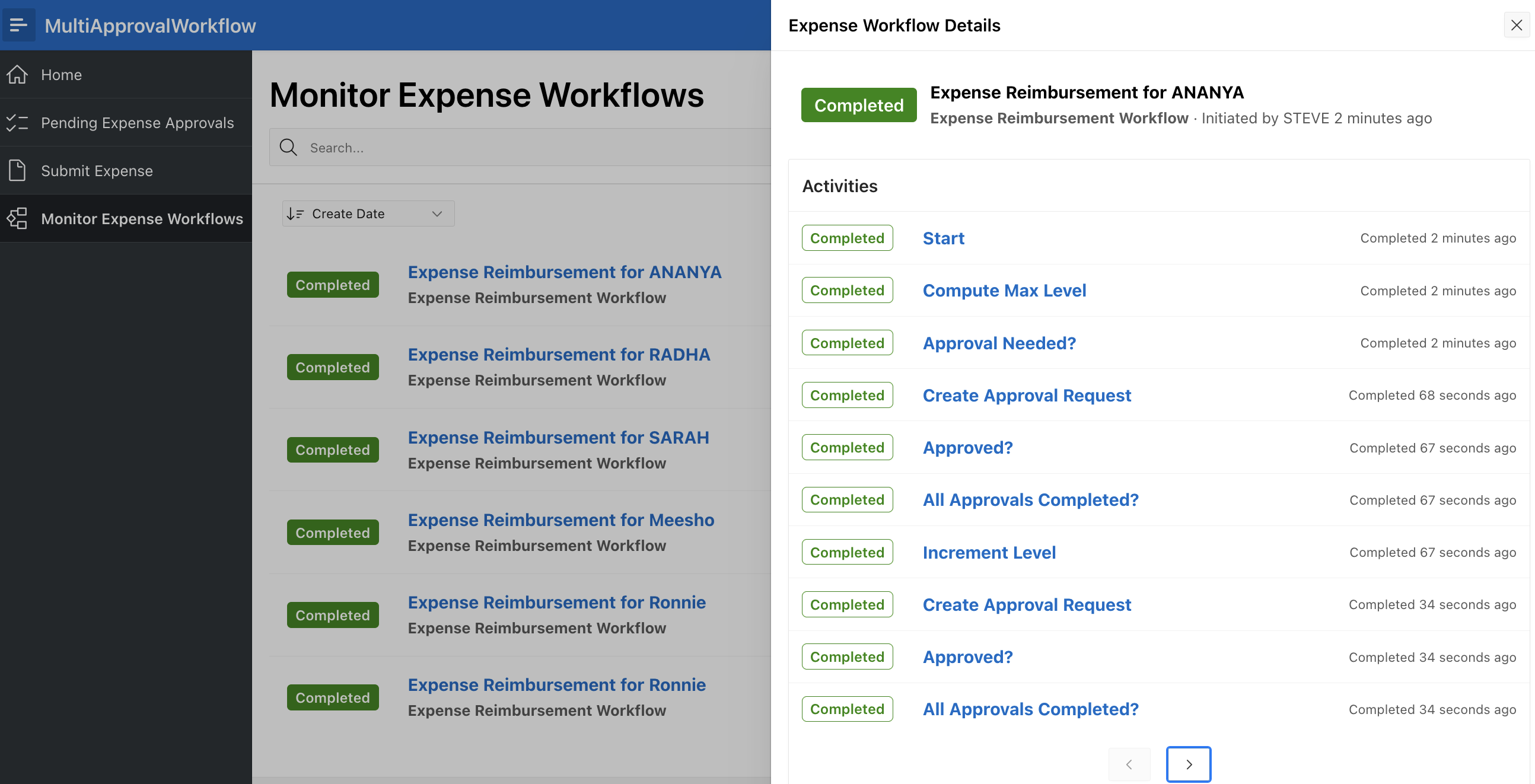Open the Increment Level activity link
Screen dimensions: 1535x784
click(x=989, y=552)
